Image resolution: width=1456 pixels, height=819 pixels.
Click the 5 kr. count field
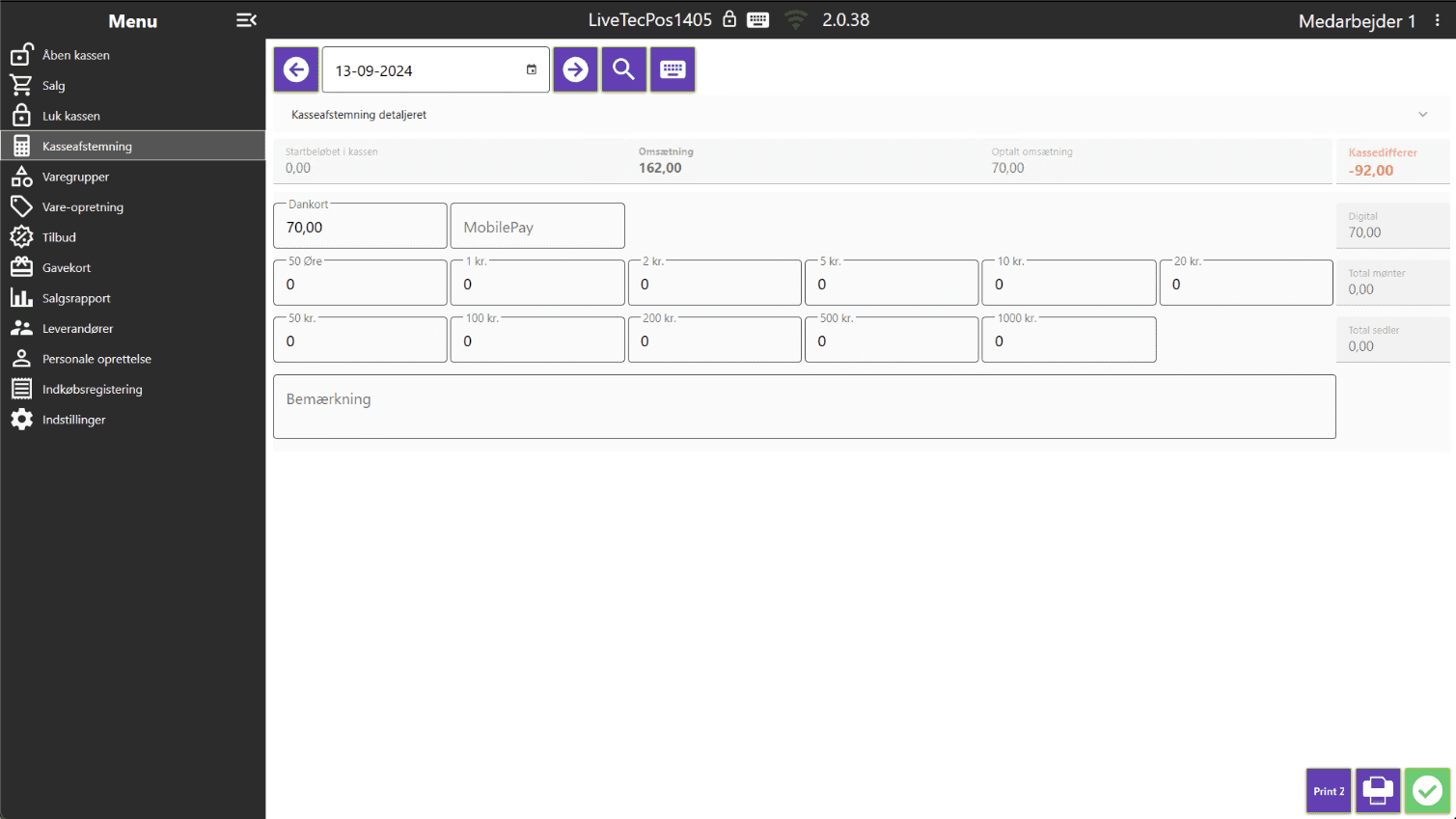(892, 283)
